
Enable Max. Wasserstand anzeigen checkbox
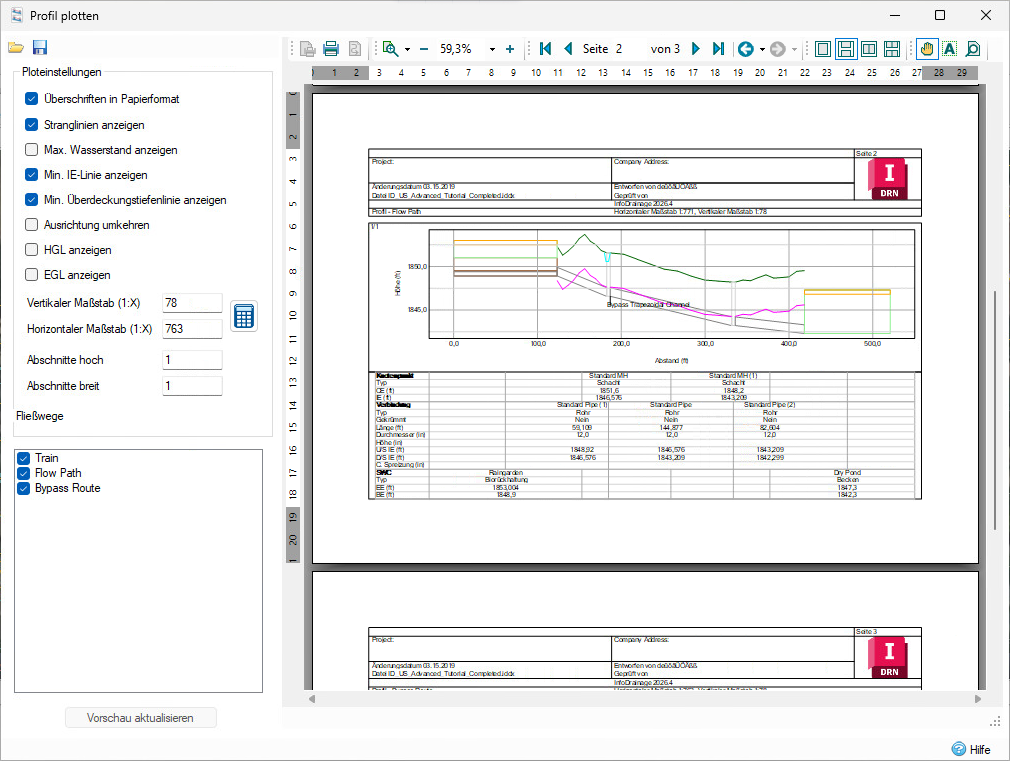pyautogui.click(x=32, y=150)
